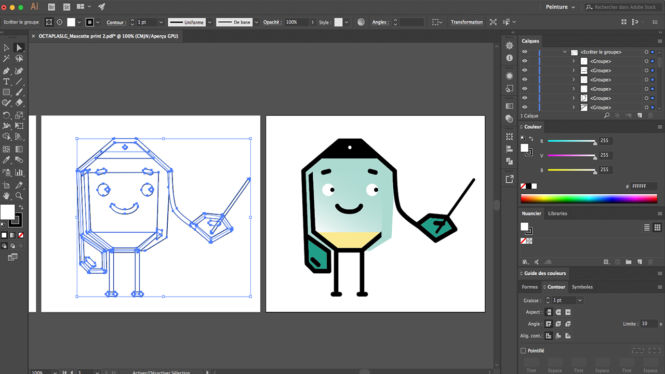Select the Rectangle shape tool
Image resolution: width=665 pixels, height=374 pixels.
(6, 92)
